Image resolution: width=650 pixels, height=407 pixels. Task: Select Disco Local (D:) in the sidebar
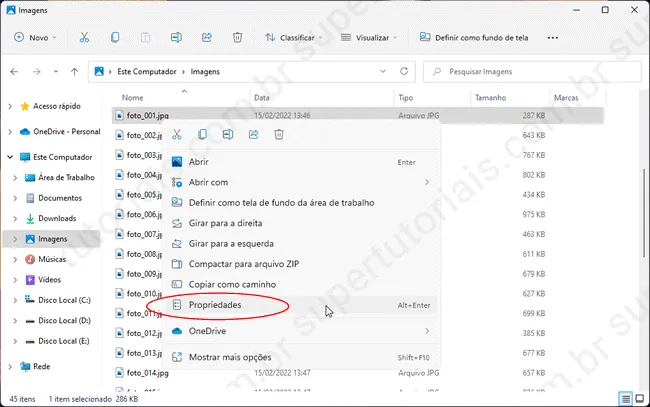[x=64, y=320]
